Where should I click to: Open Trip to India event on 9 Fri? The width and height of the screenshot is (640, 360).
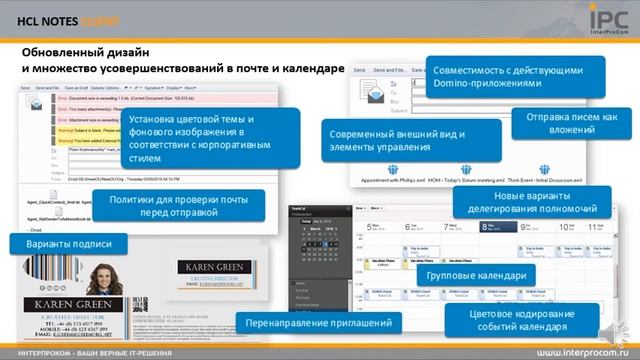click(536, 251)
